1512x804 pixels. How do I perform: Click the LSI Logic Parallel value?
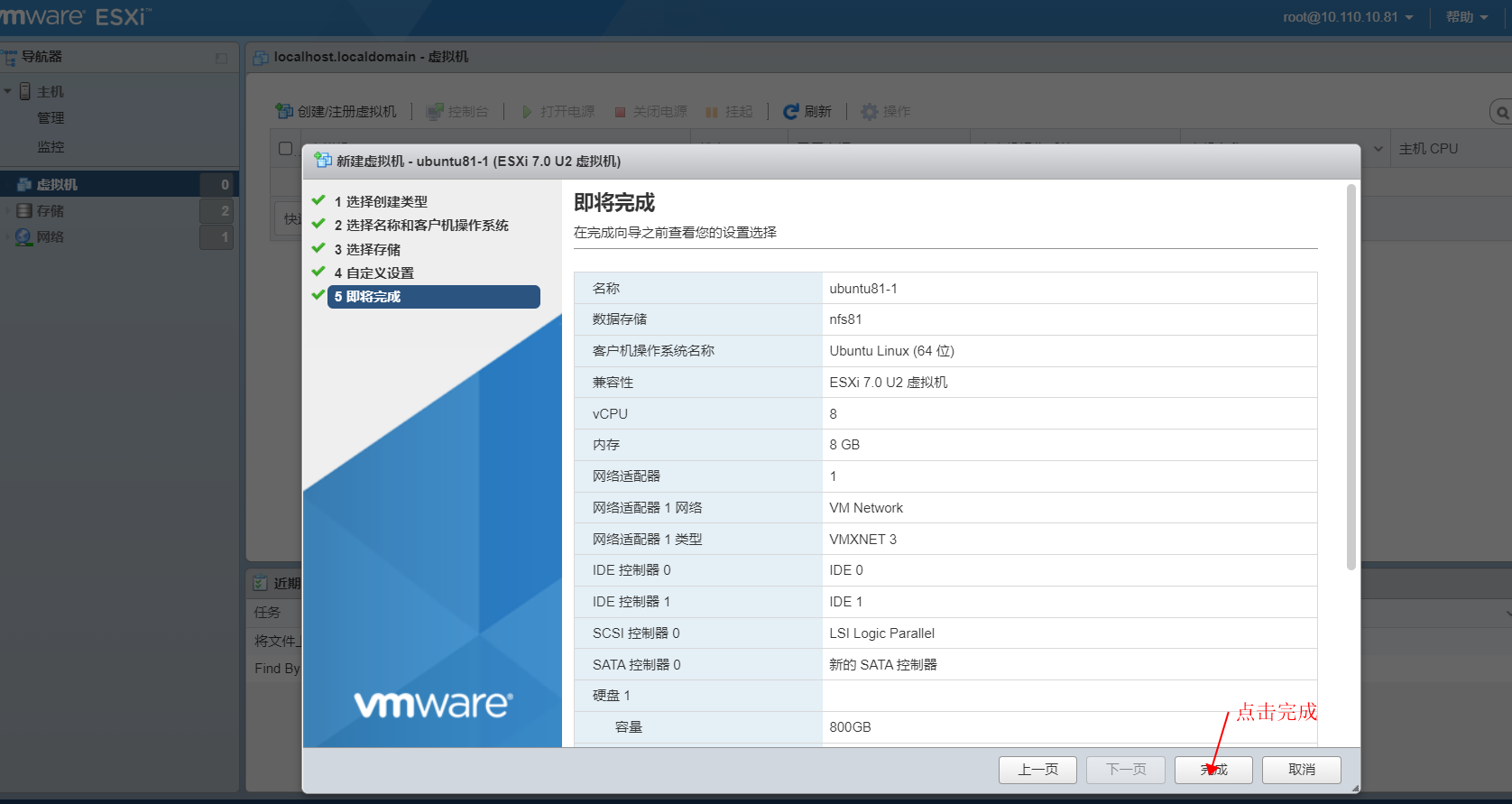tap(881, 633)
